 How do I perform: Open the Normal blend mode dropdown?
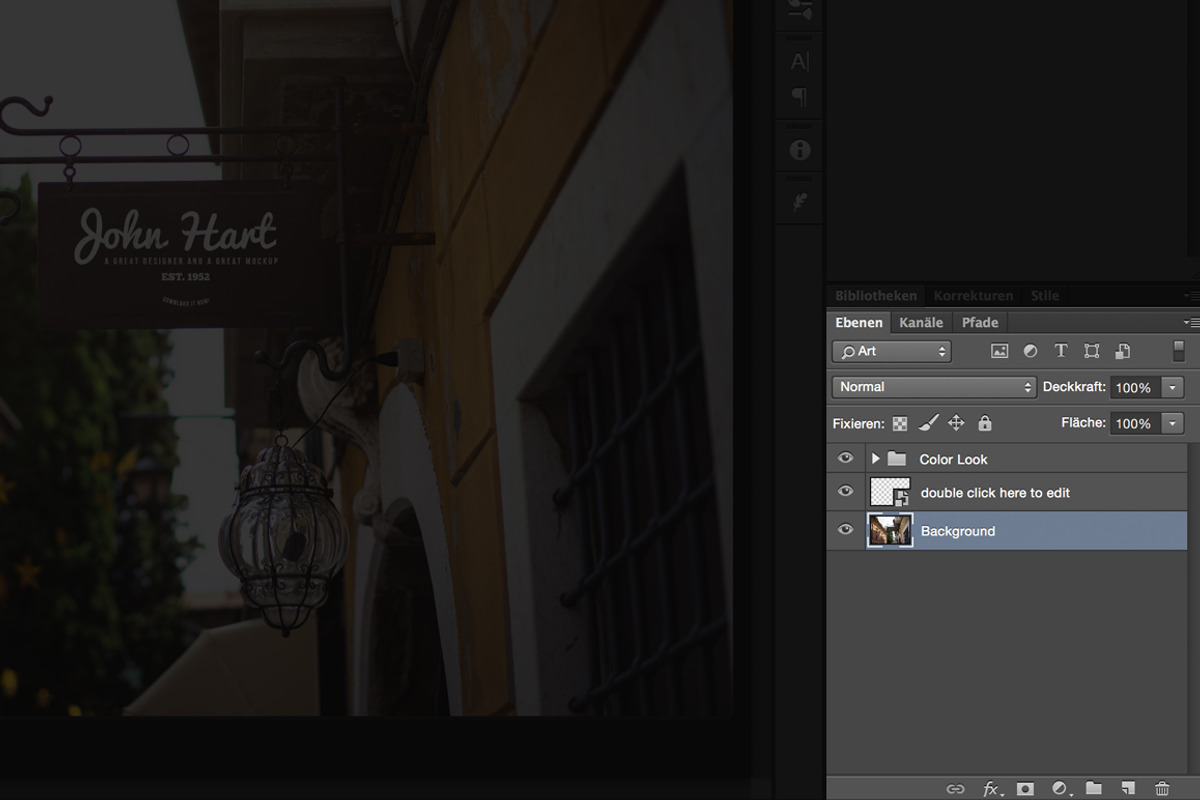pos(934,387)
